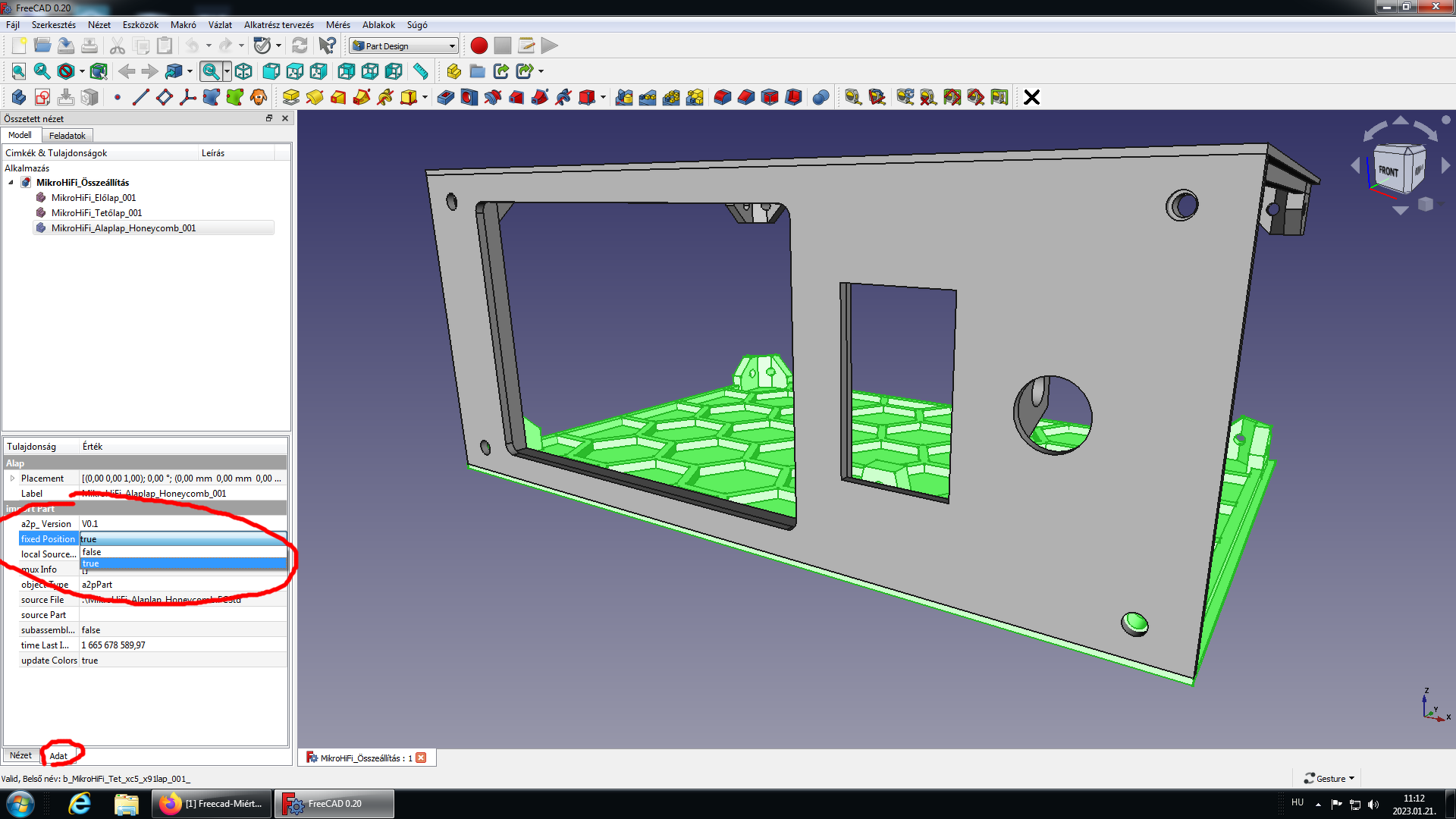
Task: Click the Create Sketch icon
Action: pos(42,97)
